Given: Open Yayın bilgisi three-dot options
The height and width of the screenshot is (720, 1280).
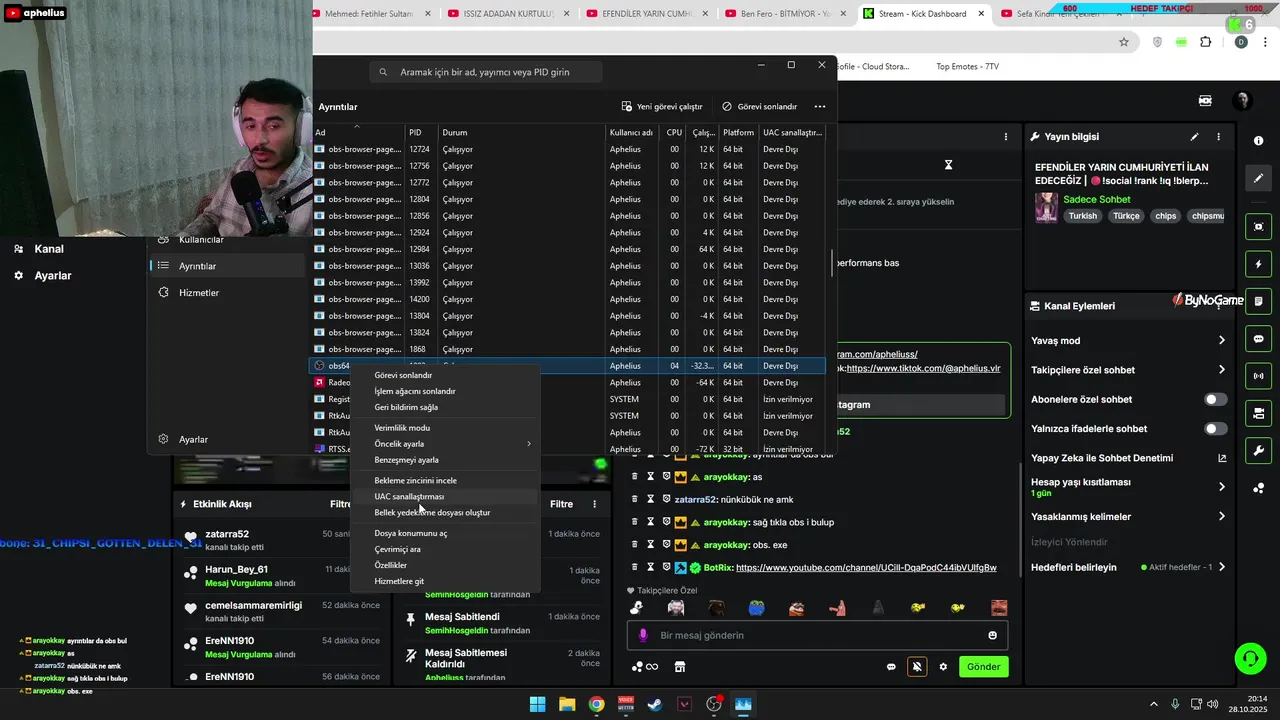Looking at the screenshot, I should click(1218, 137).
